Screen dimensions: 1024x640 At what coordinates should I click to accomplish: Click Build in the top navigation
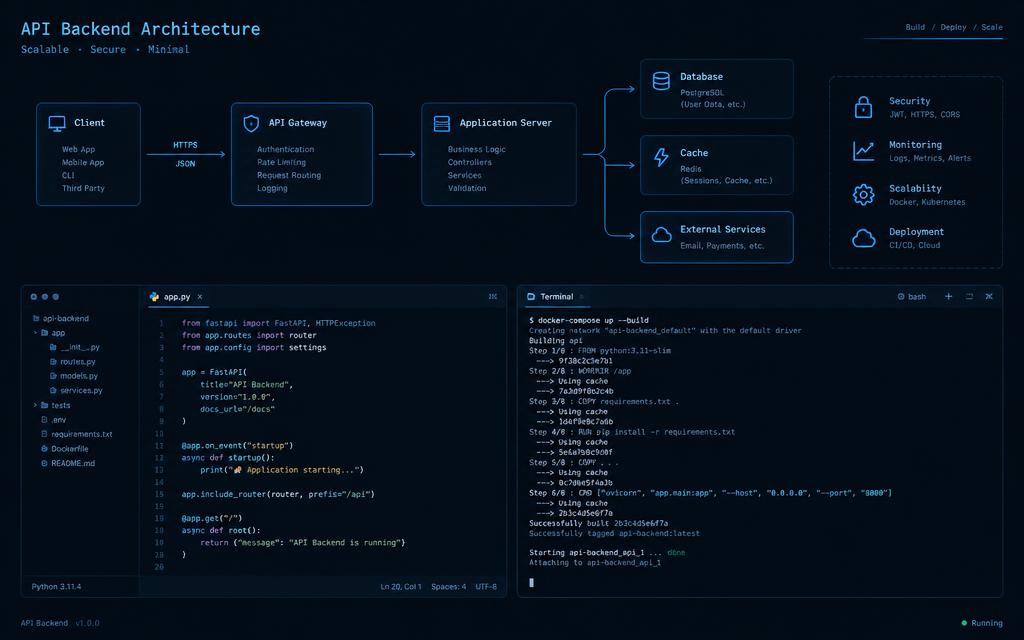pyautogui.click(x=915, y=27)
